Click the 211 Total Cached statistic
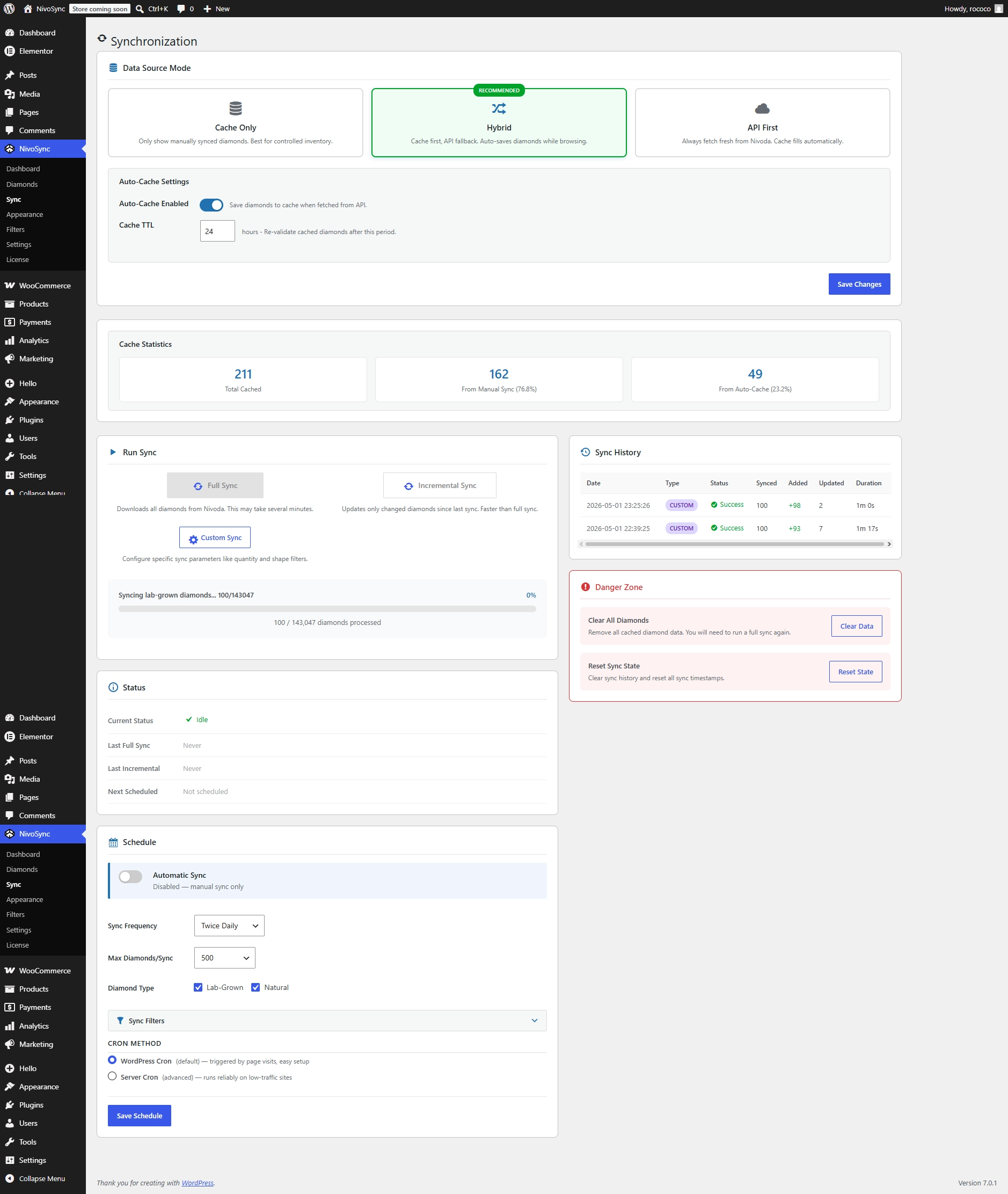Screen dimensions: 1008x1194 (x=243, y=380)
